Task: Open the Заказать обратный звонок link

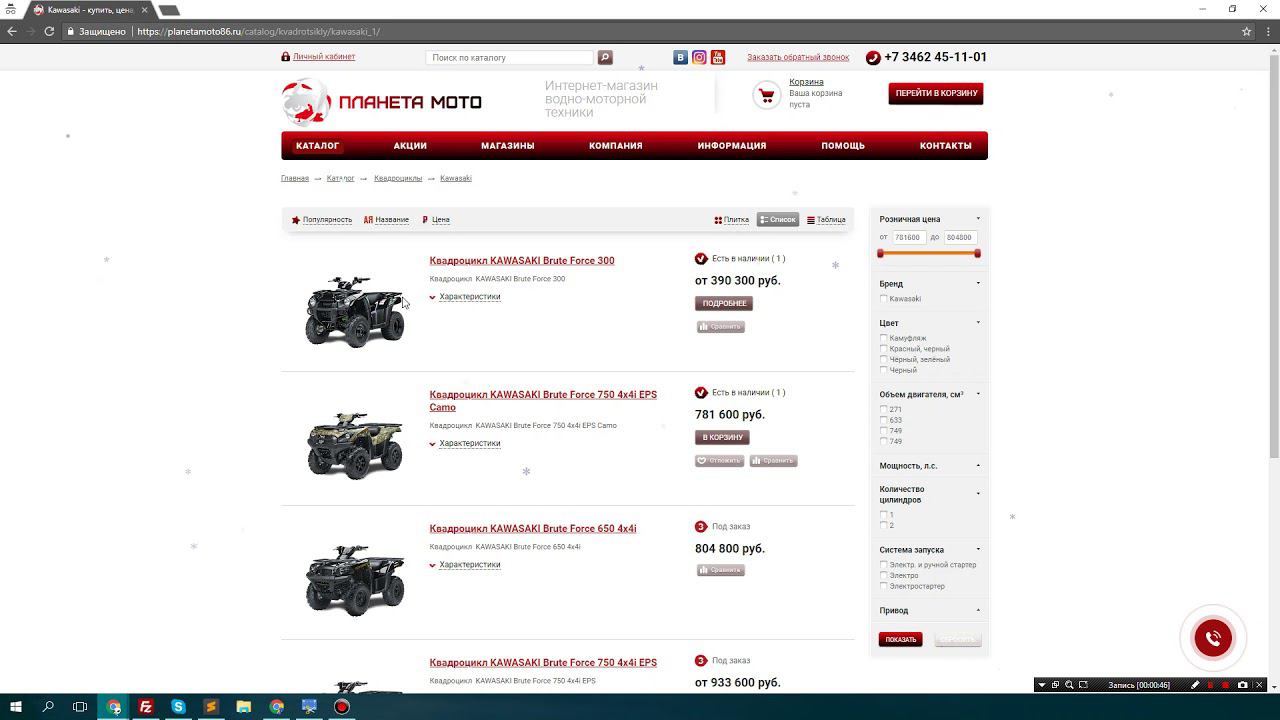Action: pos(798,58)
